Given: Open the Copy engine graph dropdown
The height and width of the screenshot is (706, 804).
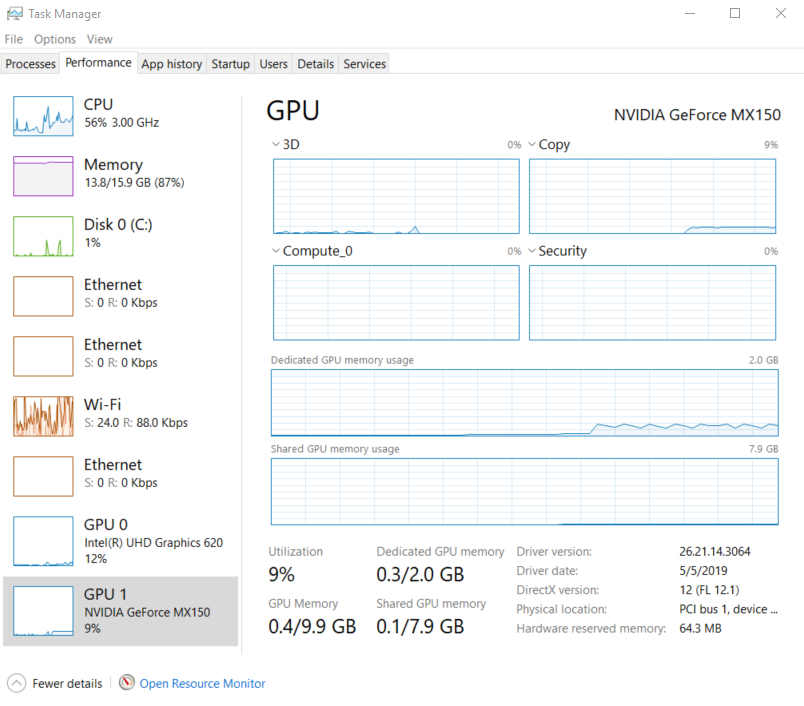Looking at the screenshot, I should [533, 145].
